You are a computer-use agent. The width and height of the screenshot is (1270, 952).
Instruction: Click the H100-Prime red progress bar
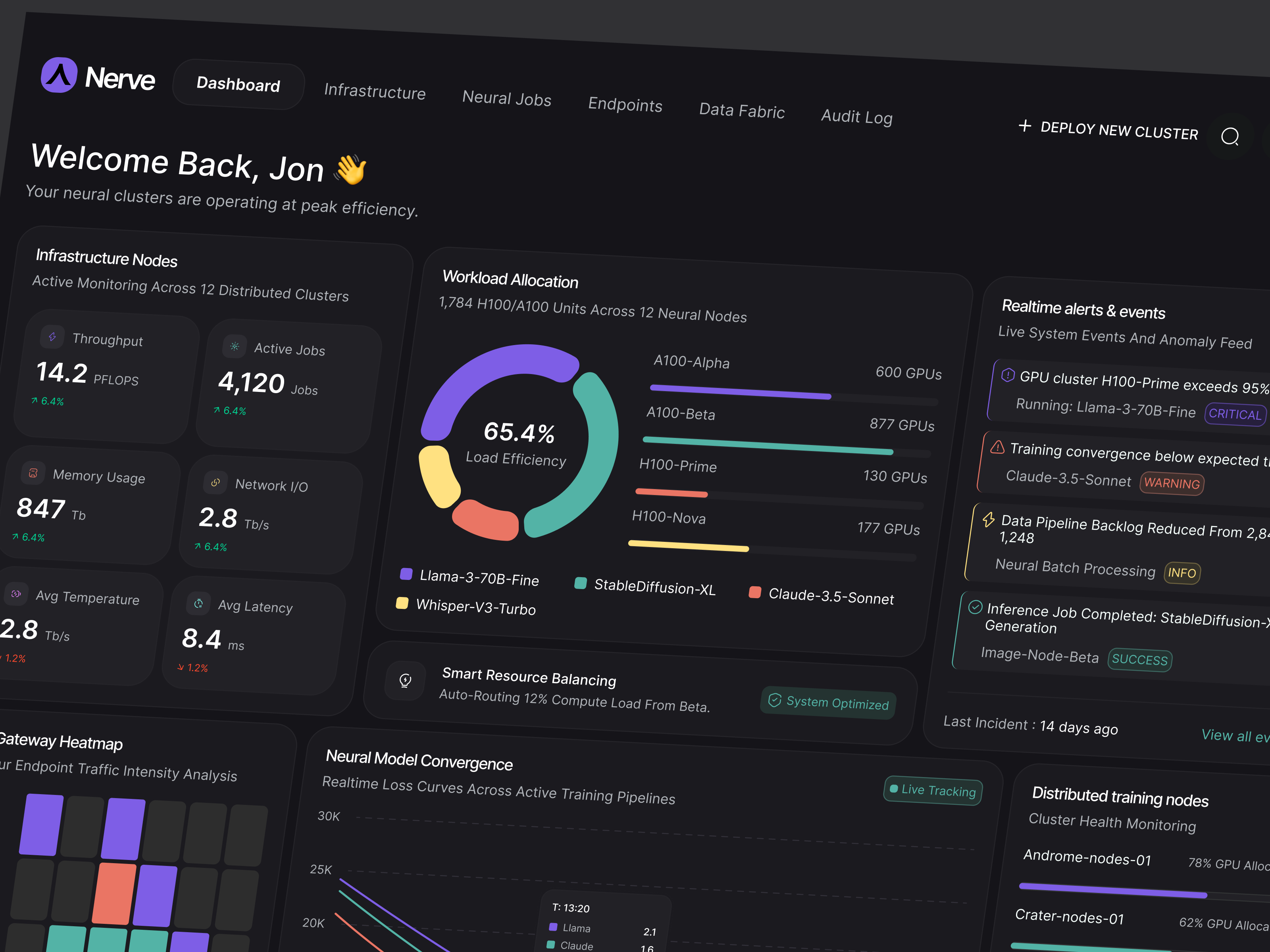click(x=671, y=492)
